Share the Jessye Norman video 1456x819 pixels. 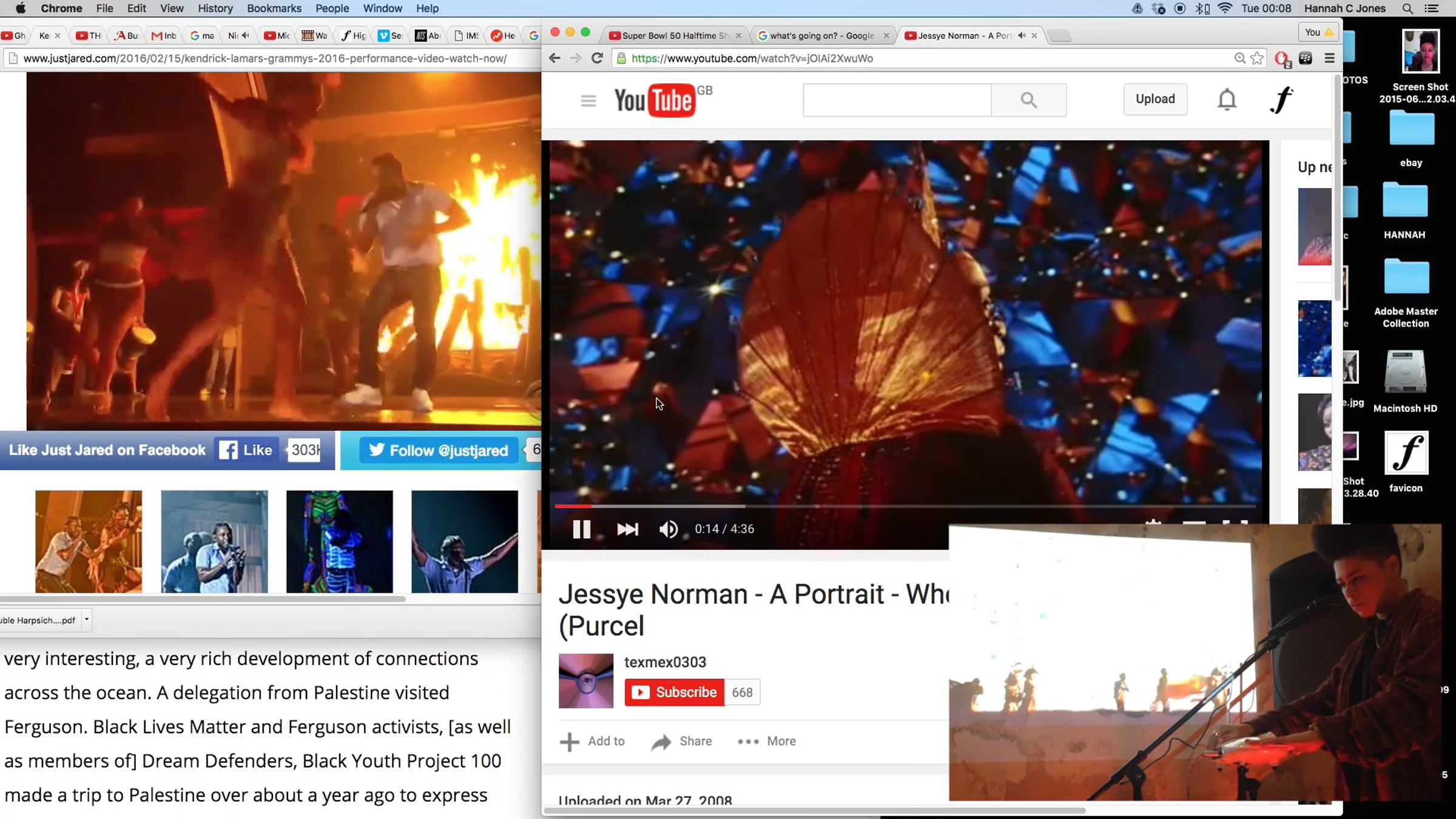[681, 741]
